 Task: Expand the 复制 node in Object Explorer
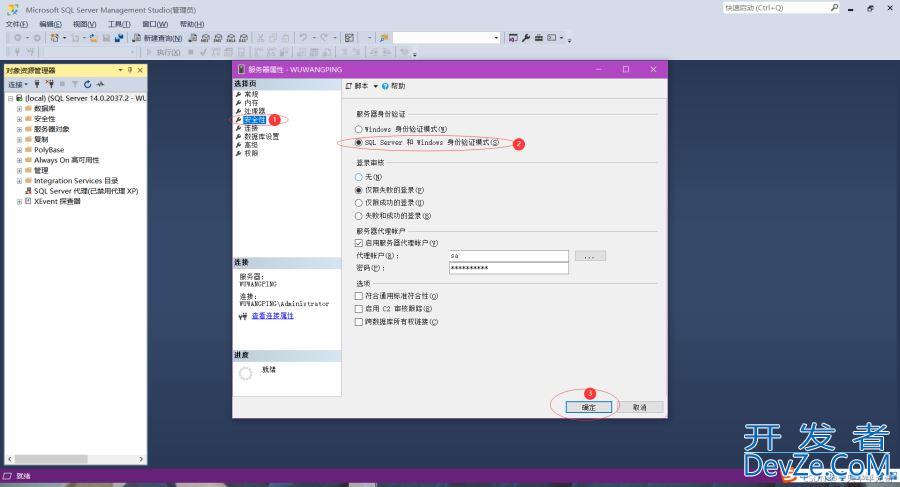click(x=19, y=140)
